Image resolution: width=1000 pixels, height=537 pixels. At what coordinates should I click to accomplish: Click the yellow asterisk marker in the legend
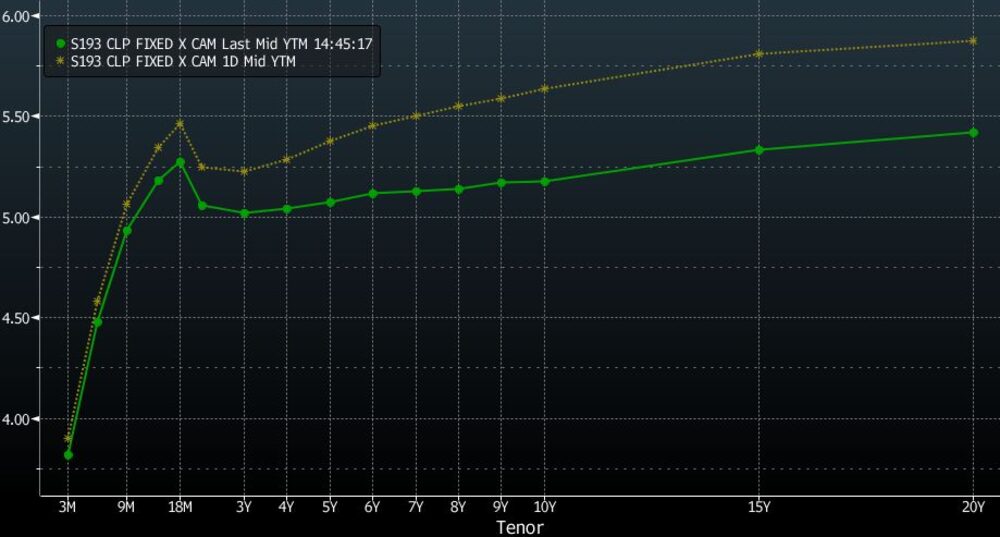pyautogui.click(x=61, y=62)
